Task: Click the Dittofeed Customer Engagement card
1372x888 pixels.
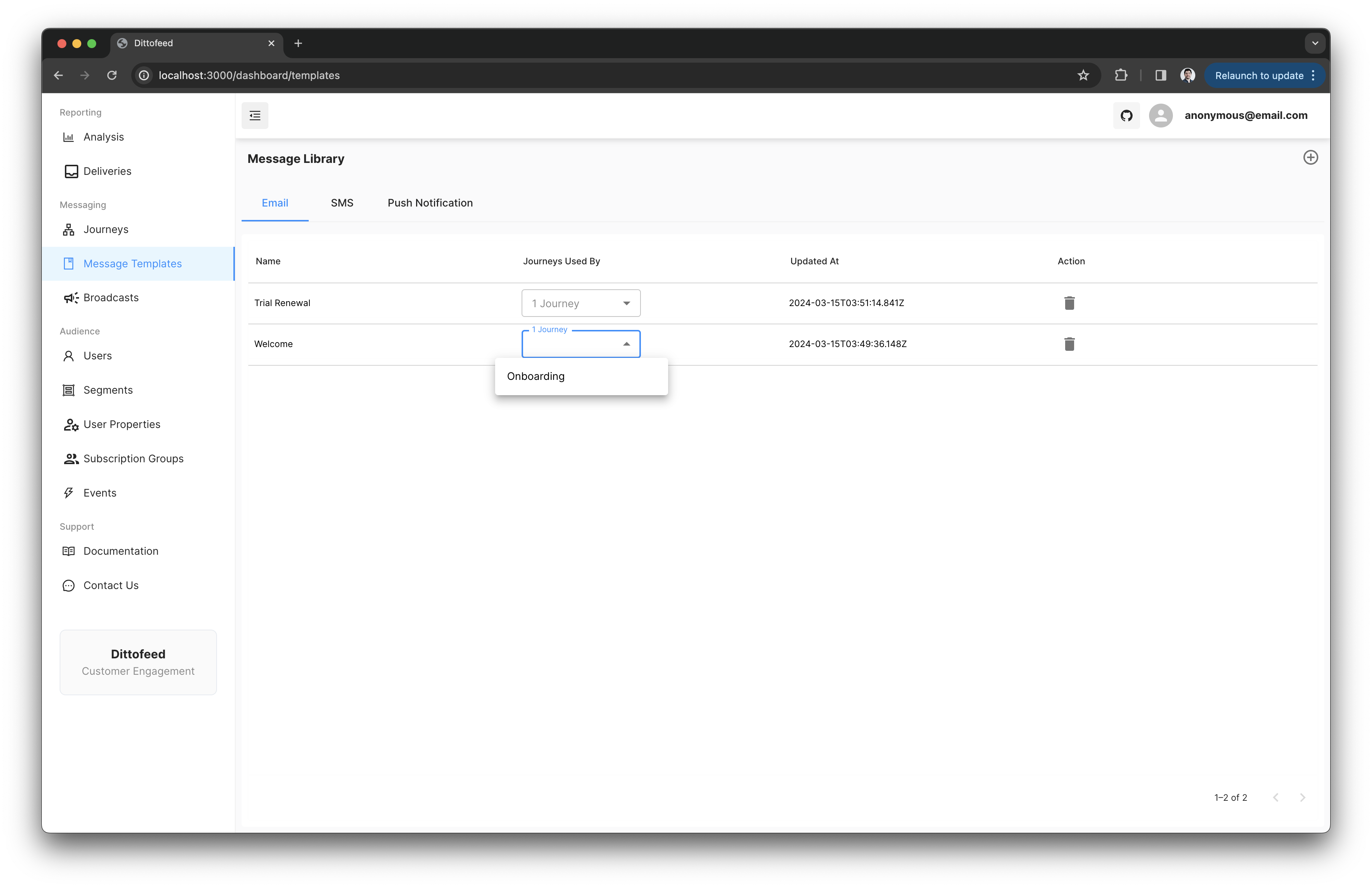Action: [138, 662]
